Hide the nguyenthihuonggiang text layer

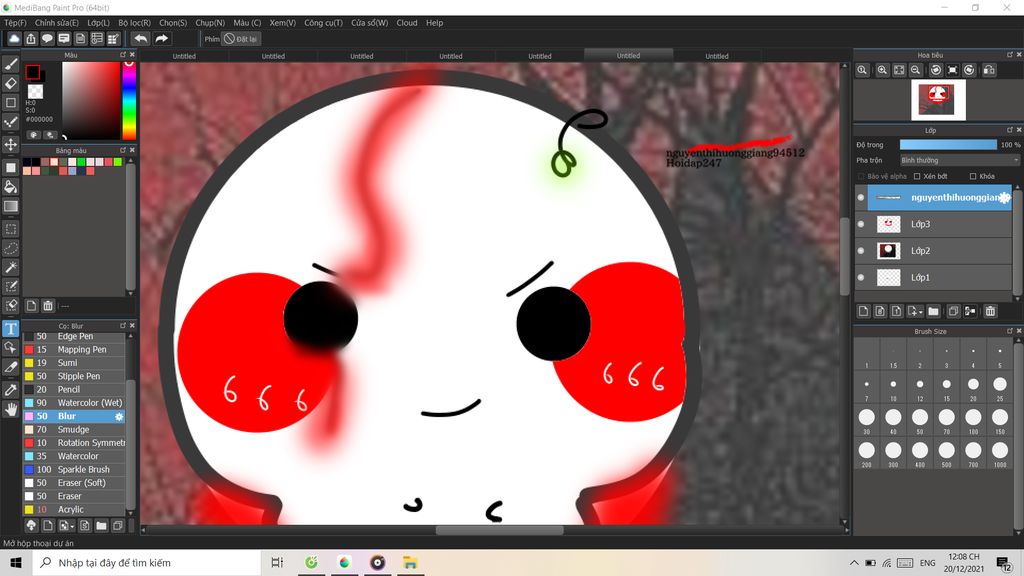861,197
